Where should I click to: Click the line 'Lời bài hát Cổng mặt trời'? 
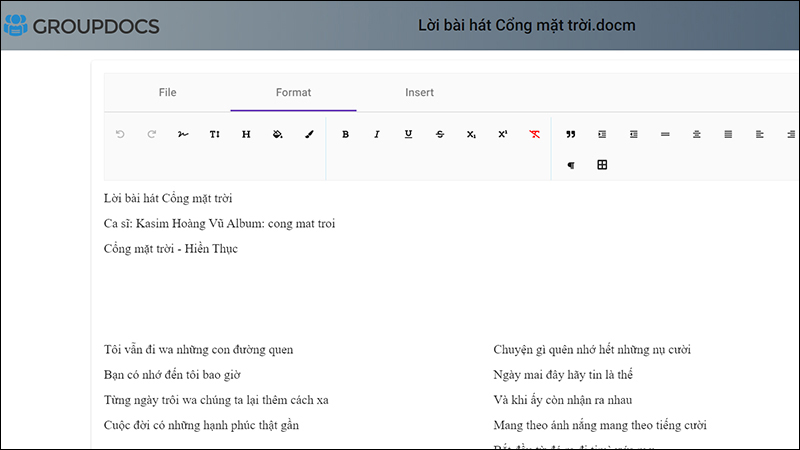coord(168,198)
